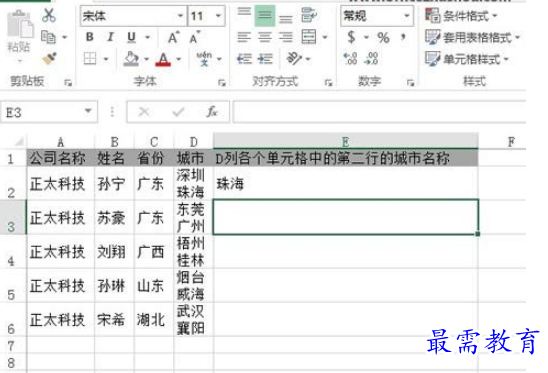Click text Orientation icon
548x373 pixels.
pyautogui.click(x=294, y=58)
